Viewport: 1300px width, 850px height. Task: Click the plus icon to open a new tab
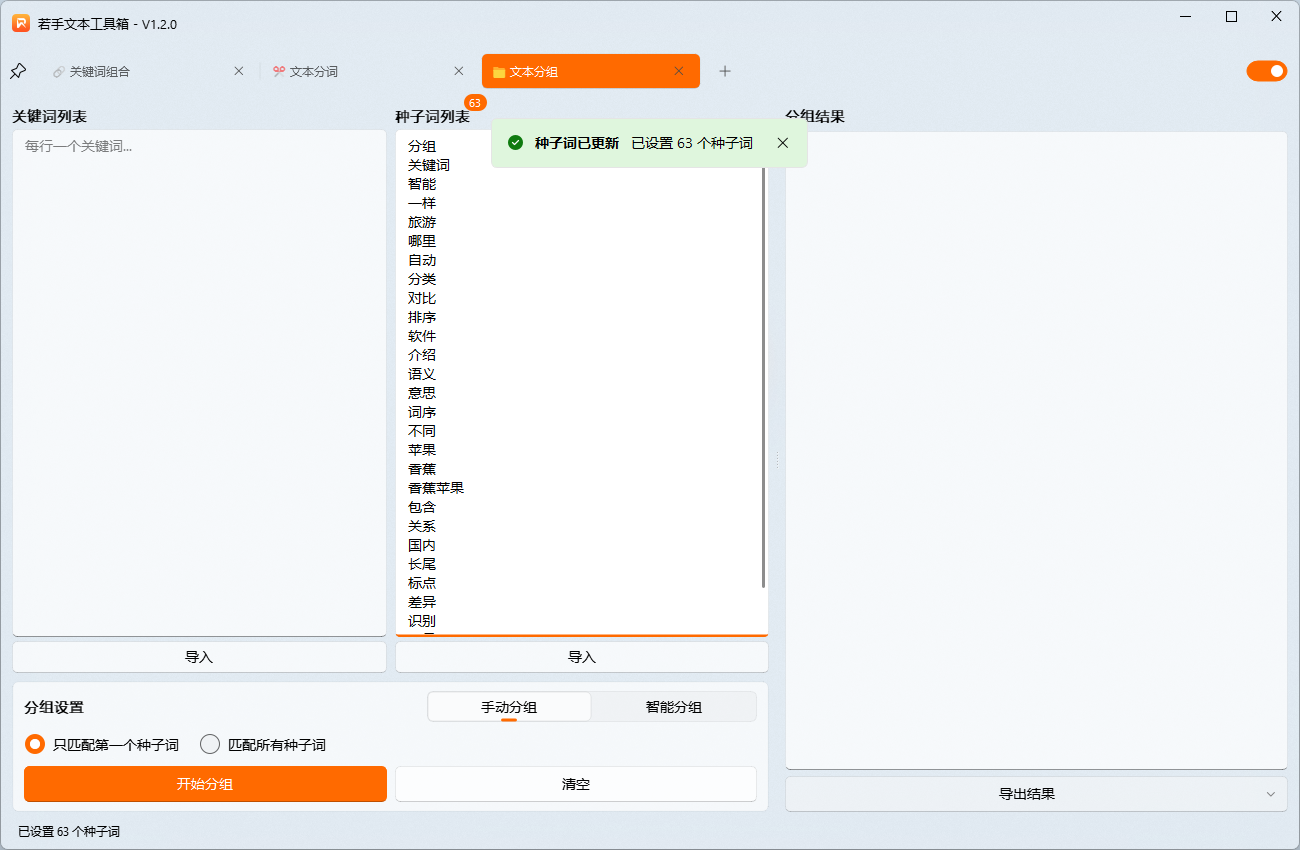point(724,71)
